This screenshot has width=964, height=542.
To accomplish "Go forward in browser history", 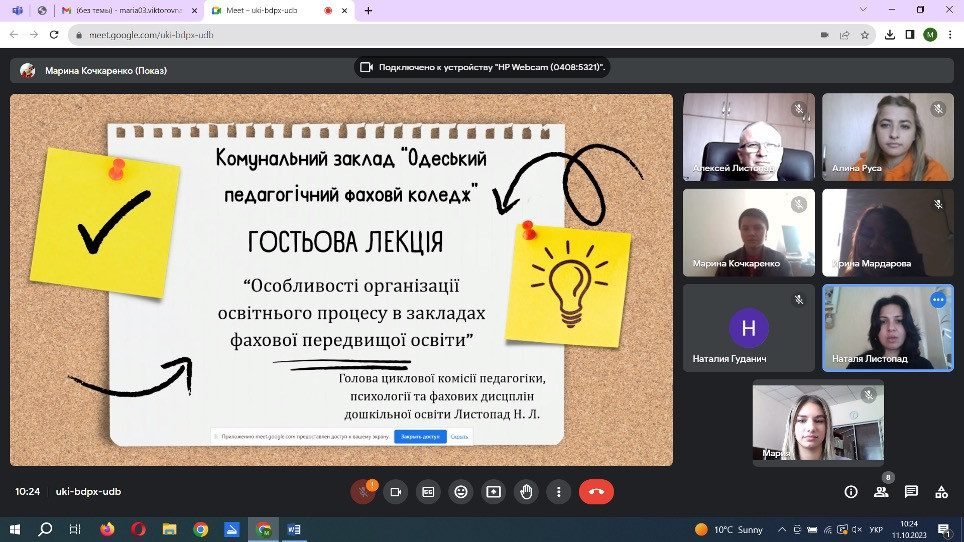I will coord(34,35).
